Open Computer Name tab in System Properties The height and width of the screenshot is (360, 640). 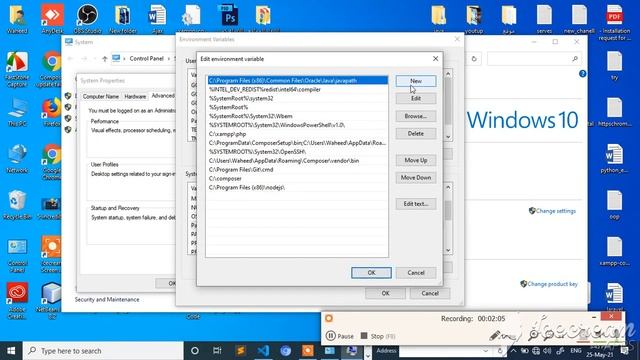(100, 97)
